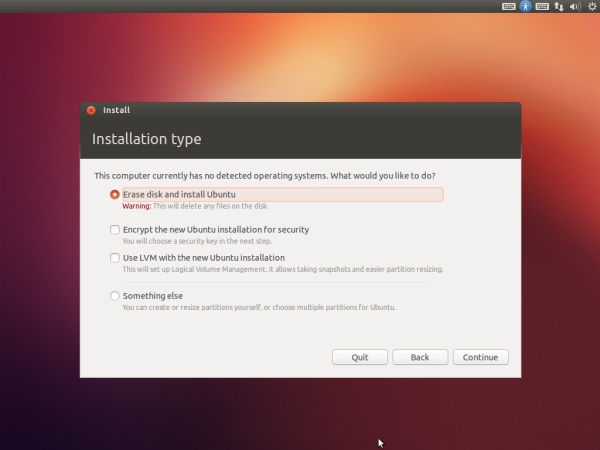Go to the previous step with Back
The height and width of the screenshot is (450, 600).
click(x=420, y=357)
